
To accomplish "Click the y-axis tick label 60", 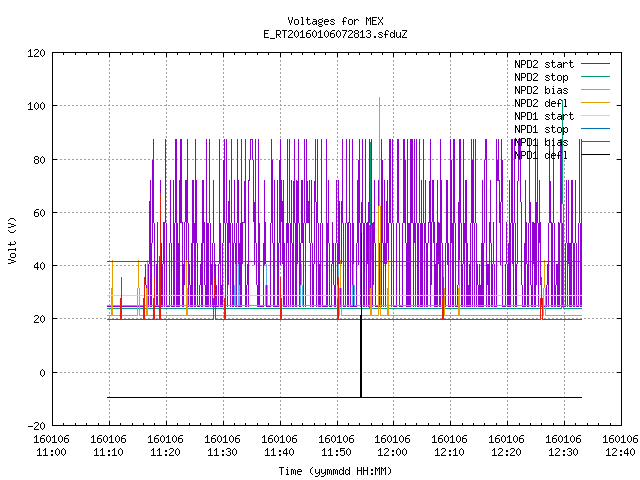I will (x=39, y=213).
